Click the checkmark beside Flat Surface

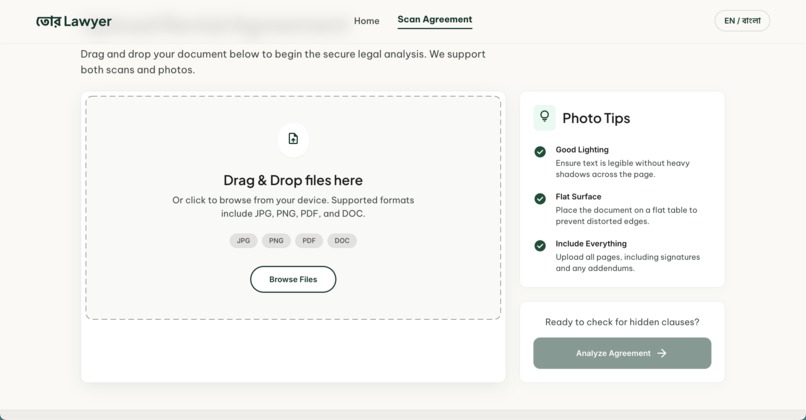540,198
